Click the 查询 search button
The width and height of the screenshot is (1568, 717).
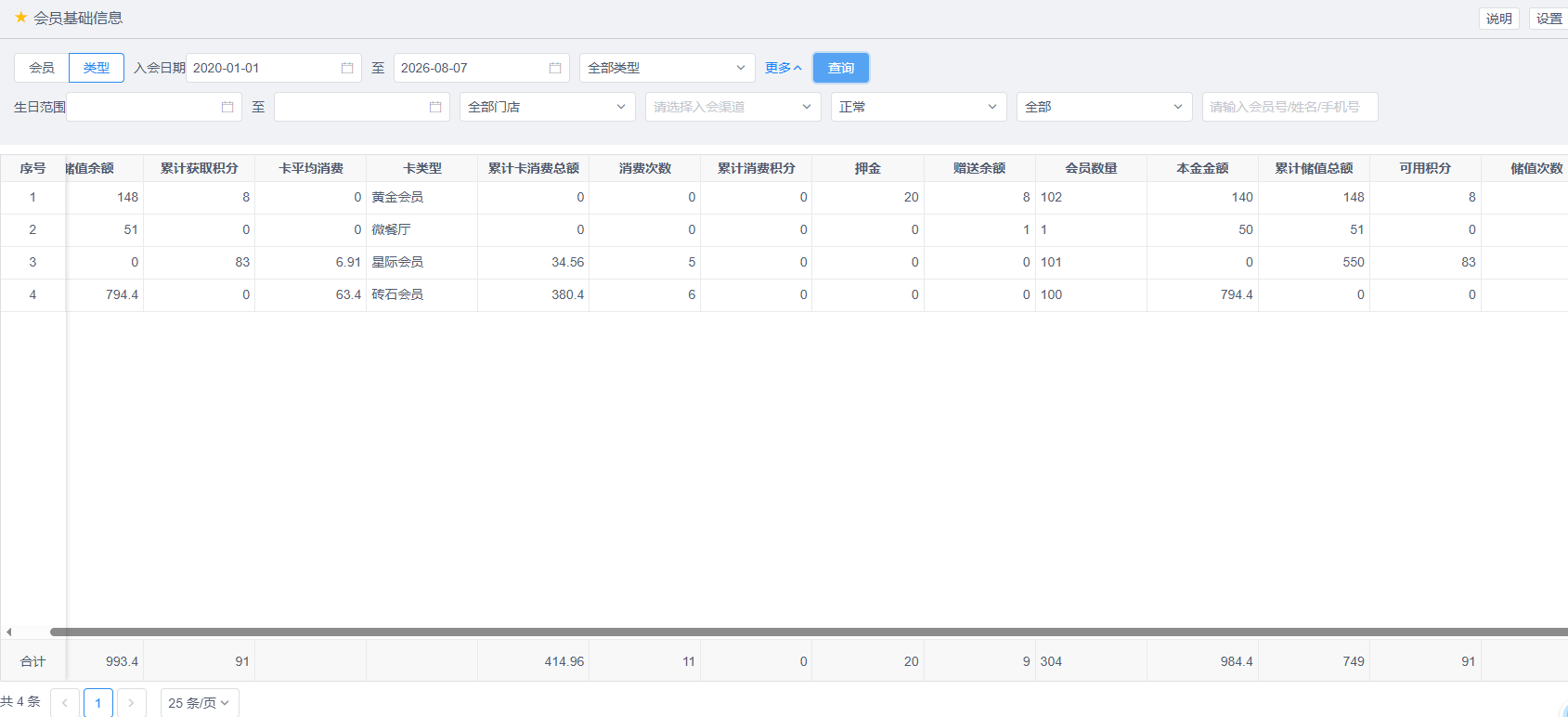pos(841,68)
